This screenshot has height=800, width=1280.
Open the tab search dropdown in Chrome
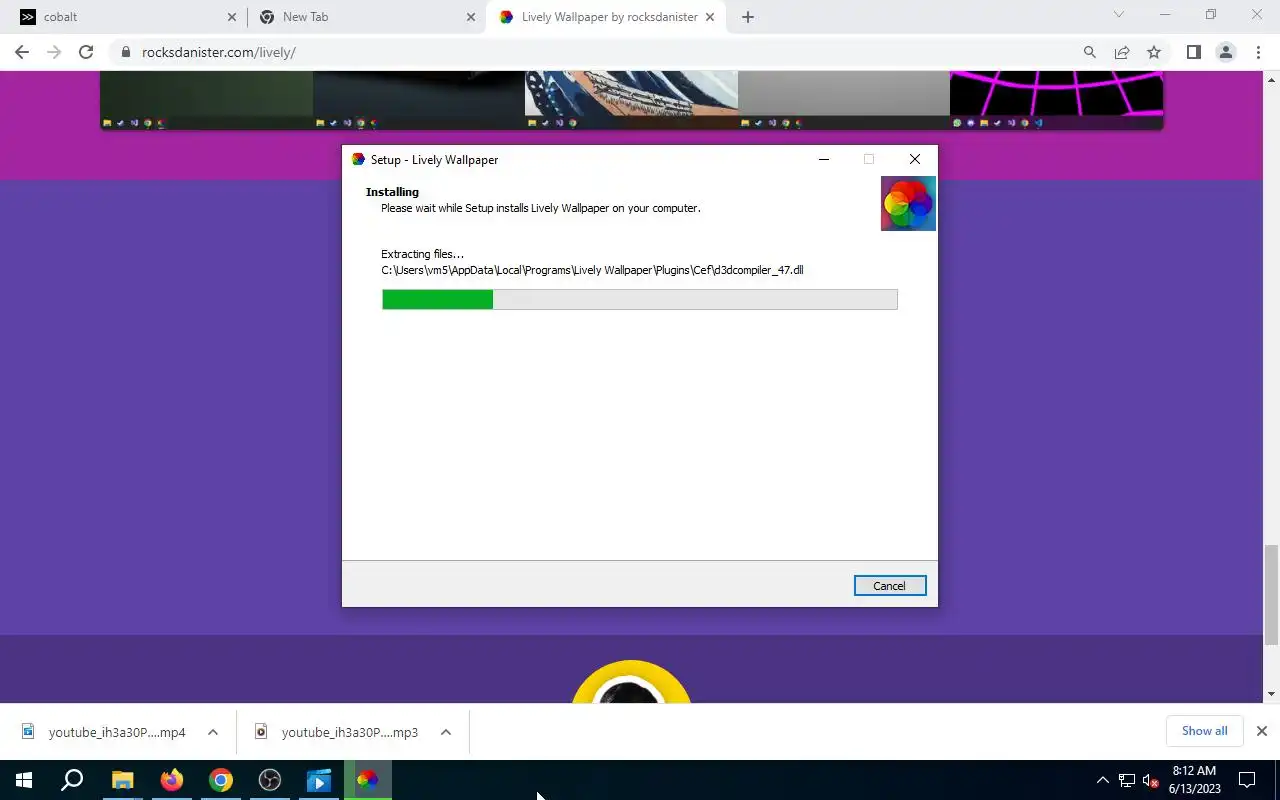(x=1119, y=15)
